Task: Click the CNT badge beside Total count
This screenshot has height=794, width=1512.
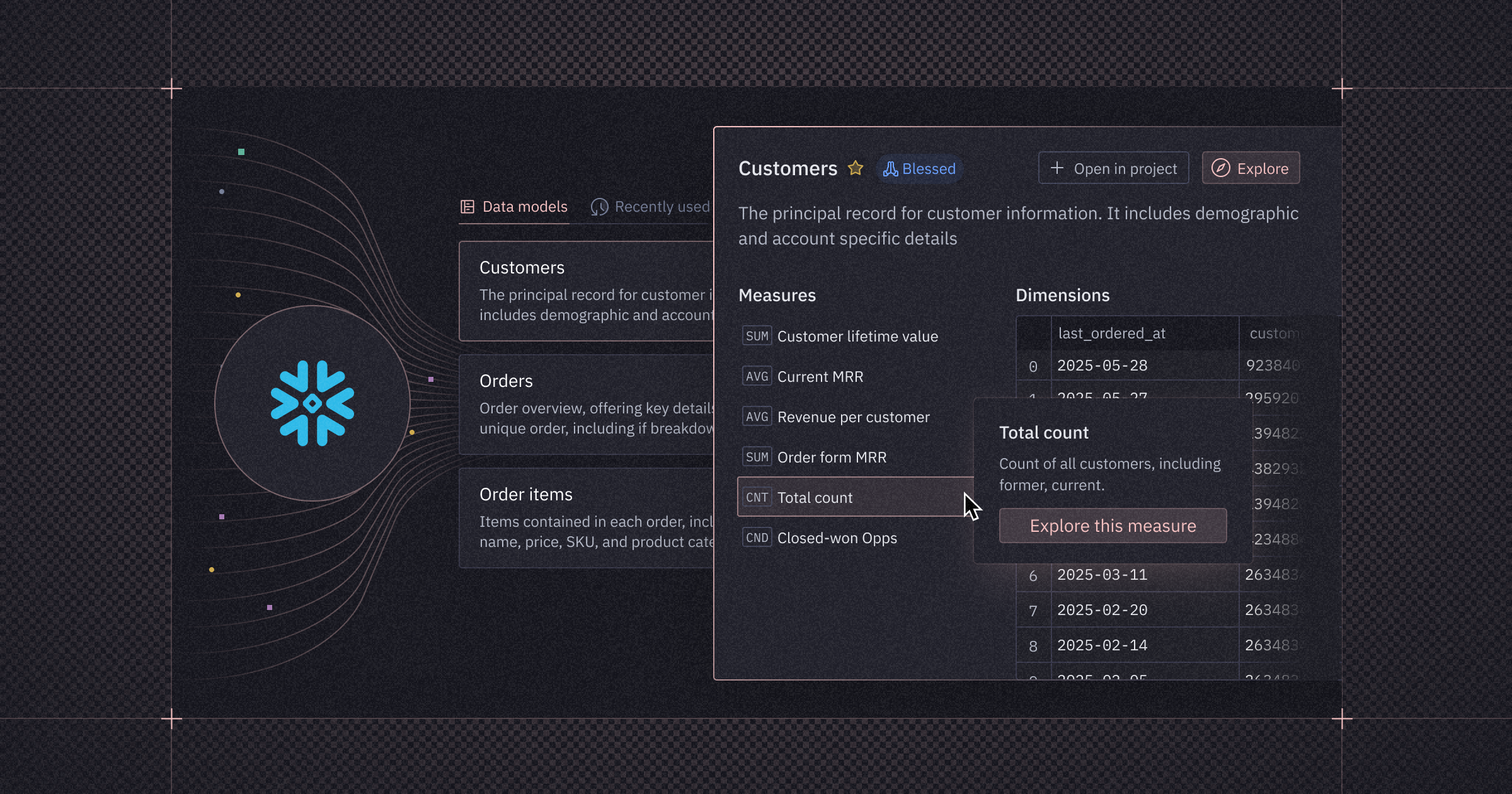Action: tap(757, 497)
